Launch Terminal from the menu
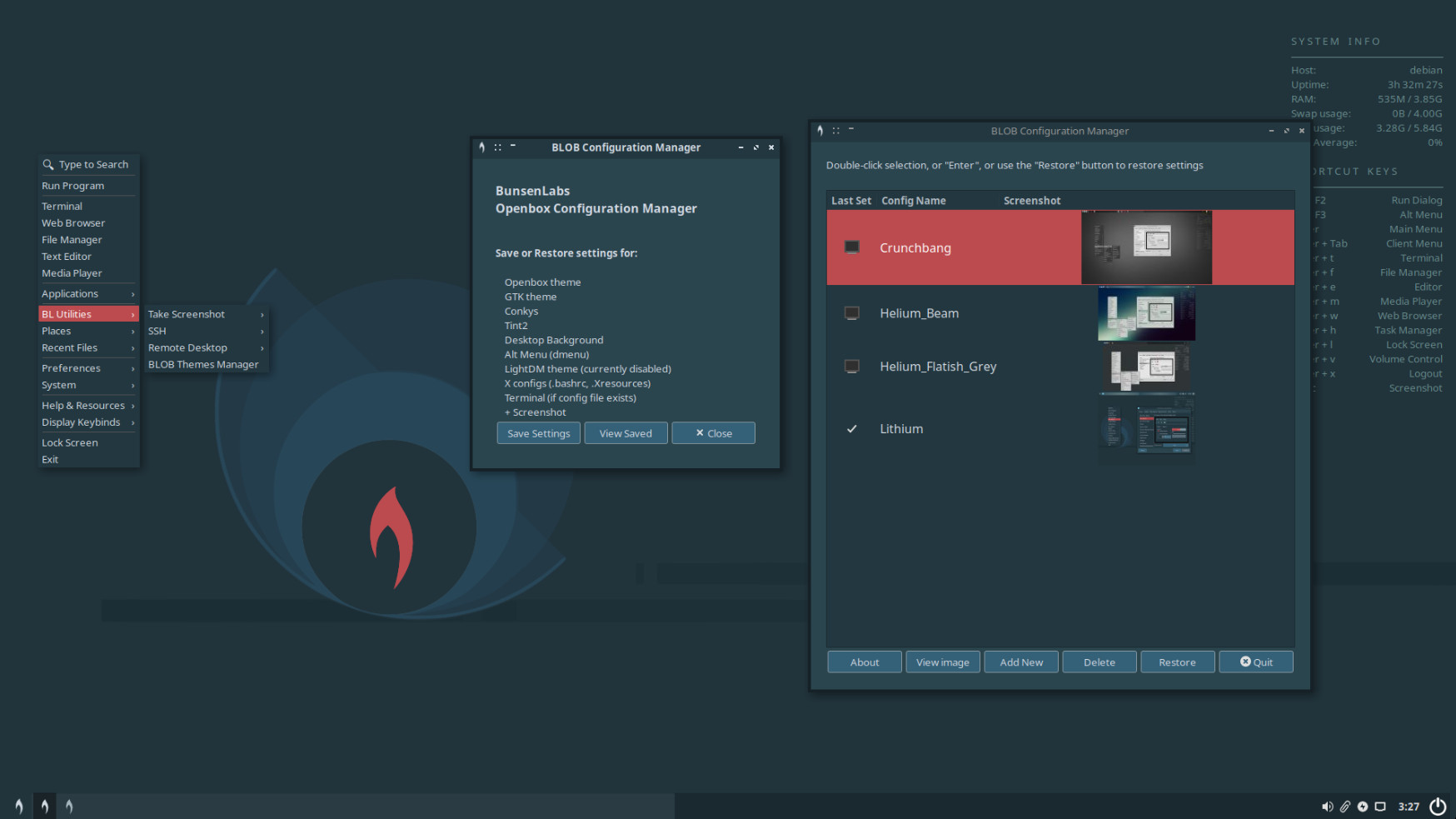Screen dimensions: 1456x819 87,206
